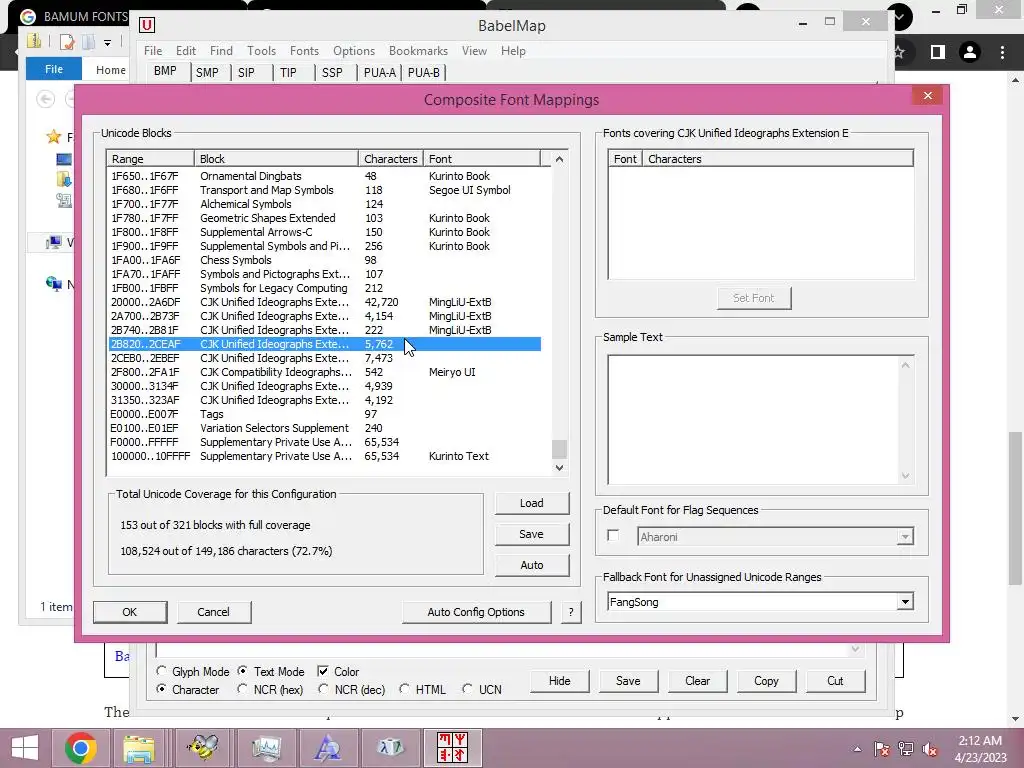1024x768 pixels.
Task: Switch to the SIP plane tab
Action: pyautogui.click(x=246, y=72)
